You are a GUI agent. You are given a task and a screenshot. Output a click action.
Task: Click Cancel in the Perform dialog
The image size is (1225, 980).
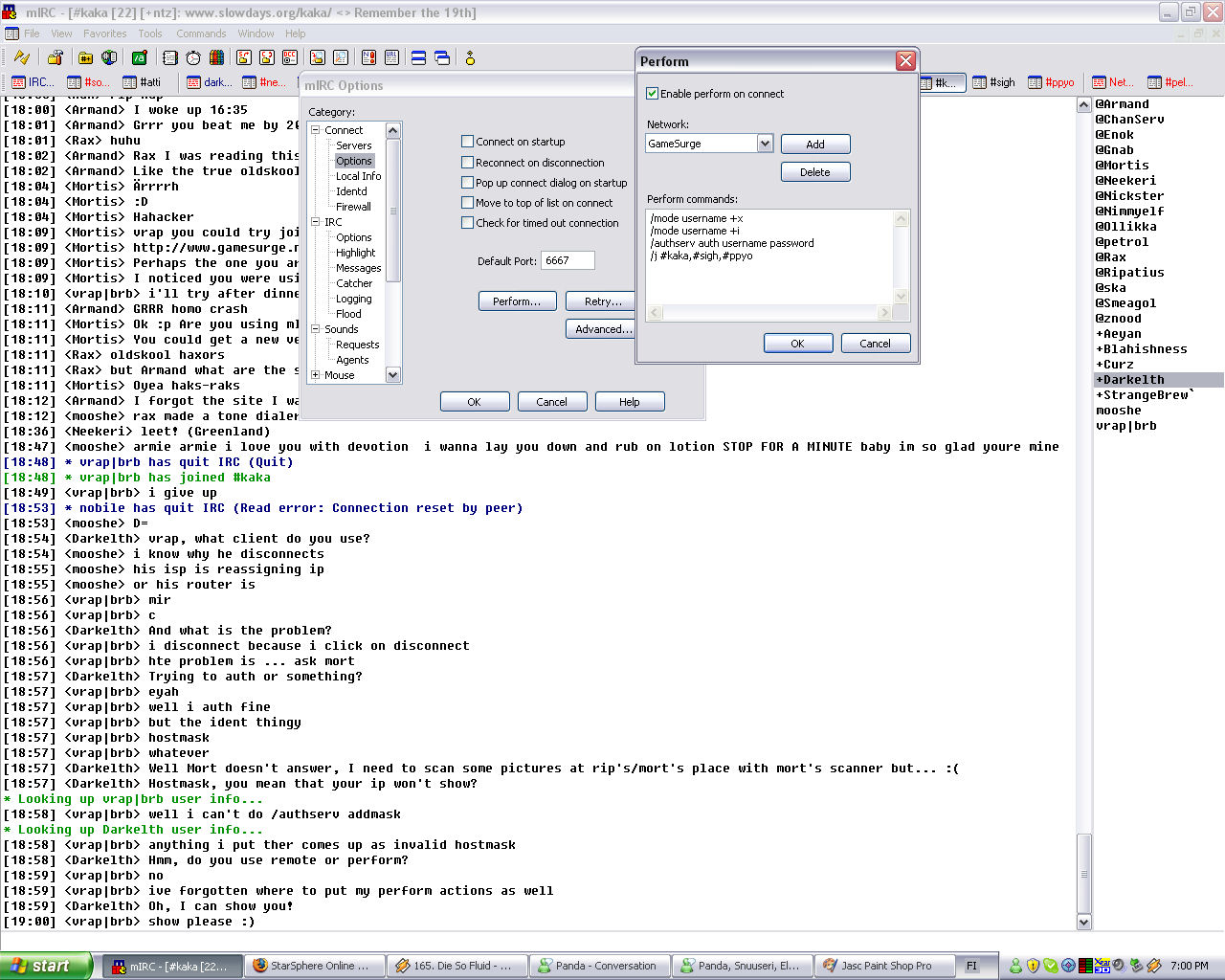[x=875, y=344]
